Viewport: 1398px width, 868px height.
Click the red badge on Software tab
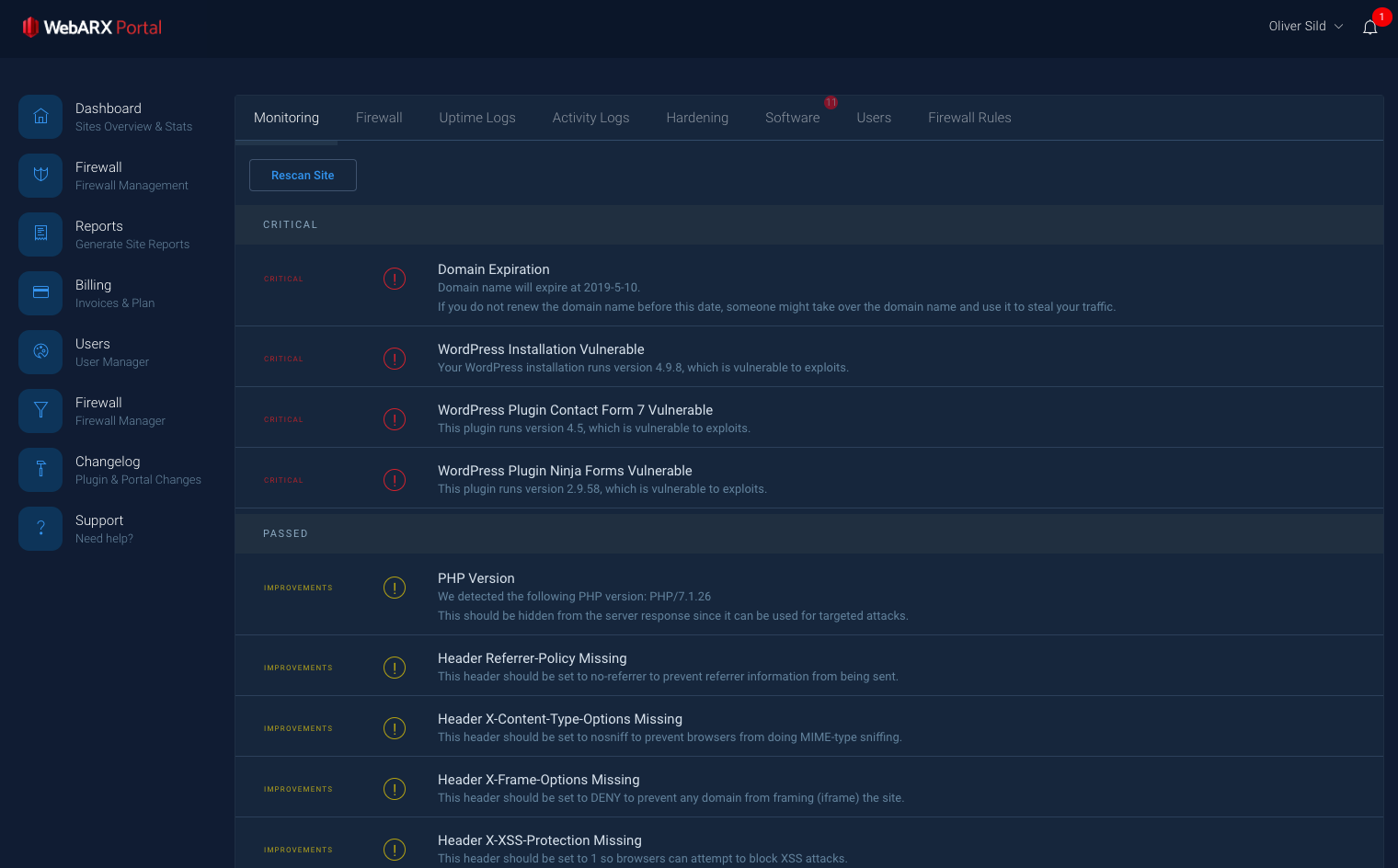(x=831, y=103)
